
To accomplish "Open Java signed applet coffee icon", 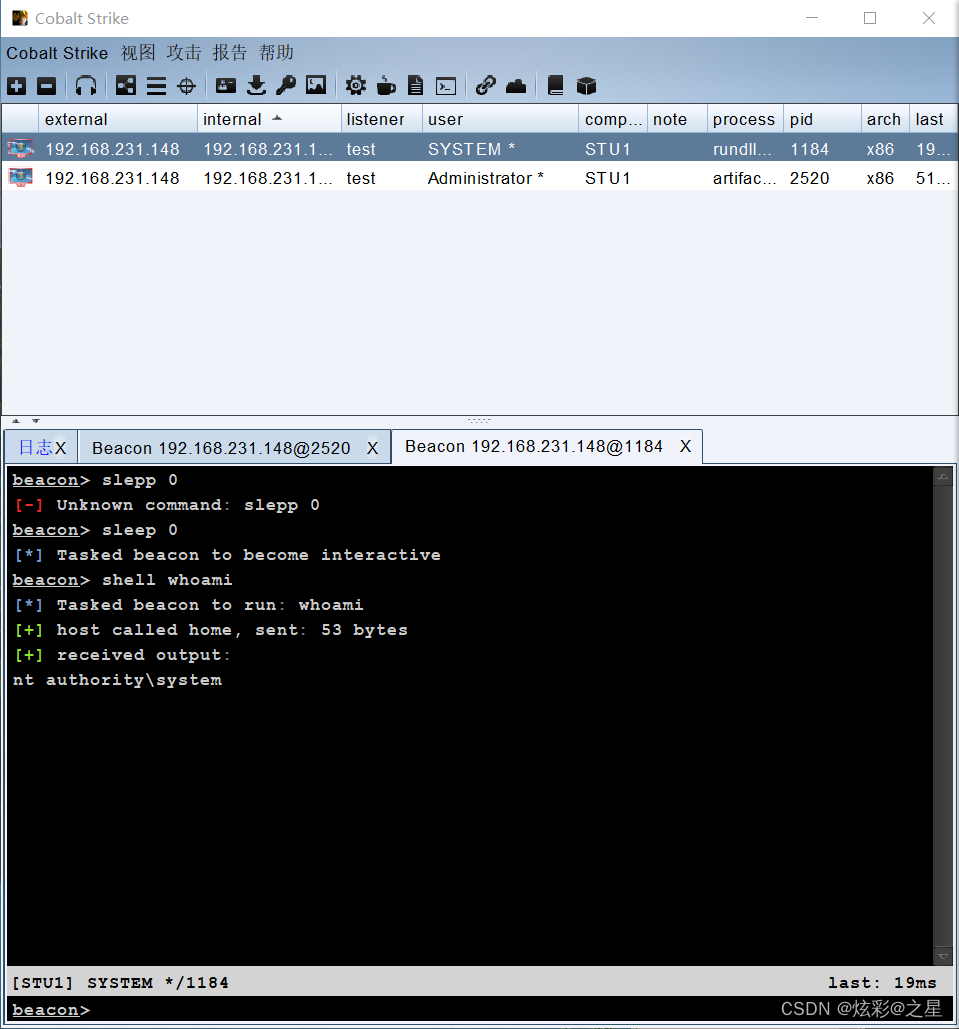I will pos(386,86).
